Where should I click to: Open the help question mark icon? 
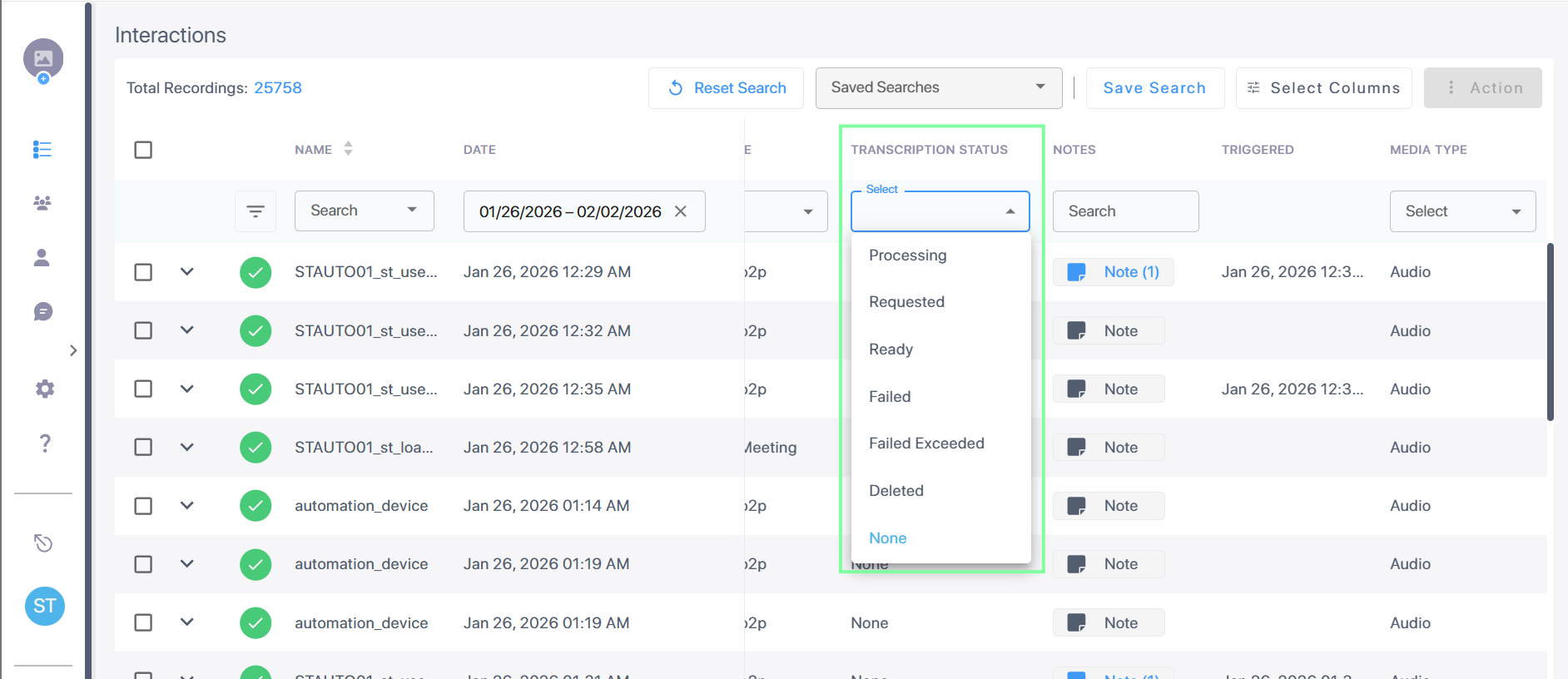click(x=45, y=443)
